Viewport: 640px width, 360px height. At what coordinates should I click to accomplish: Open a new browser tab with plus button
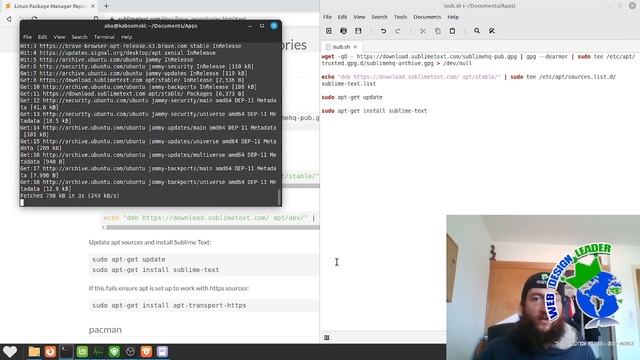[x=106, y=6]
